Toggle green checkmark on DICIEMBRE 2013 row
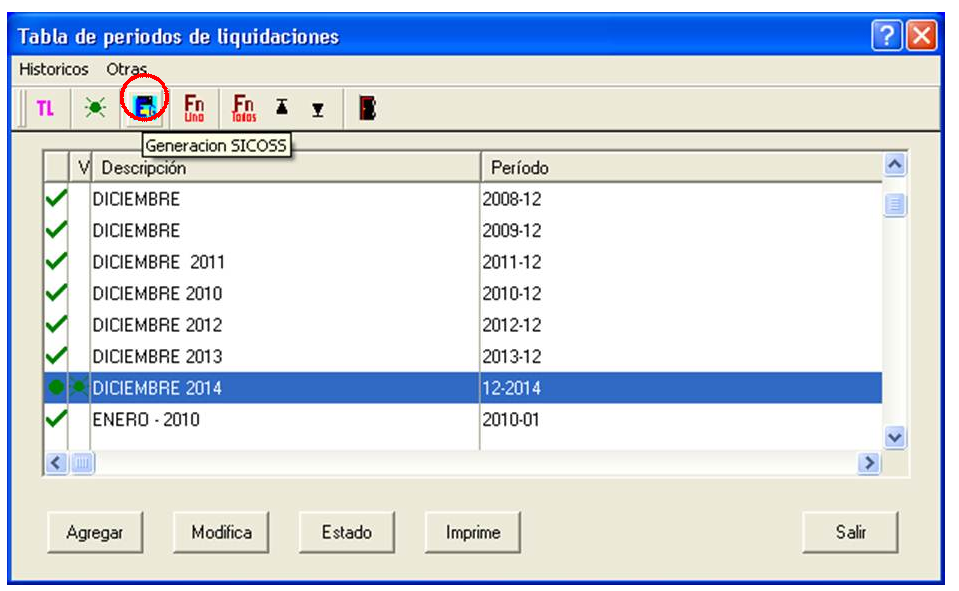959x591 pixels. (x=56, y=355)
